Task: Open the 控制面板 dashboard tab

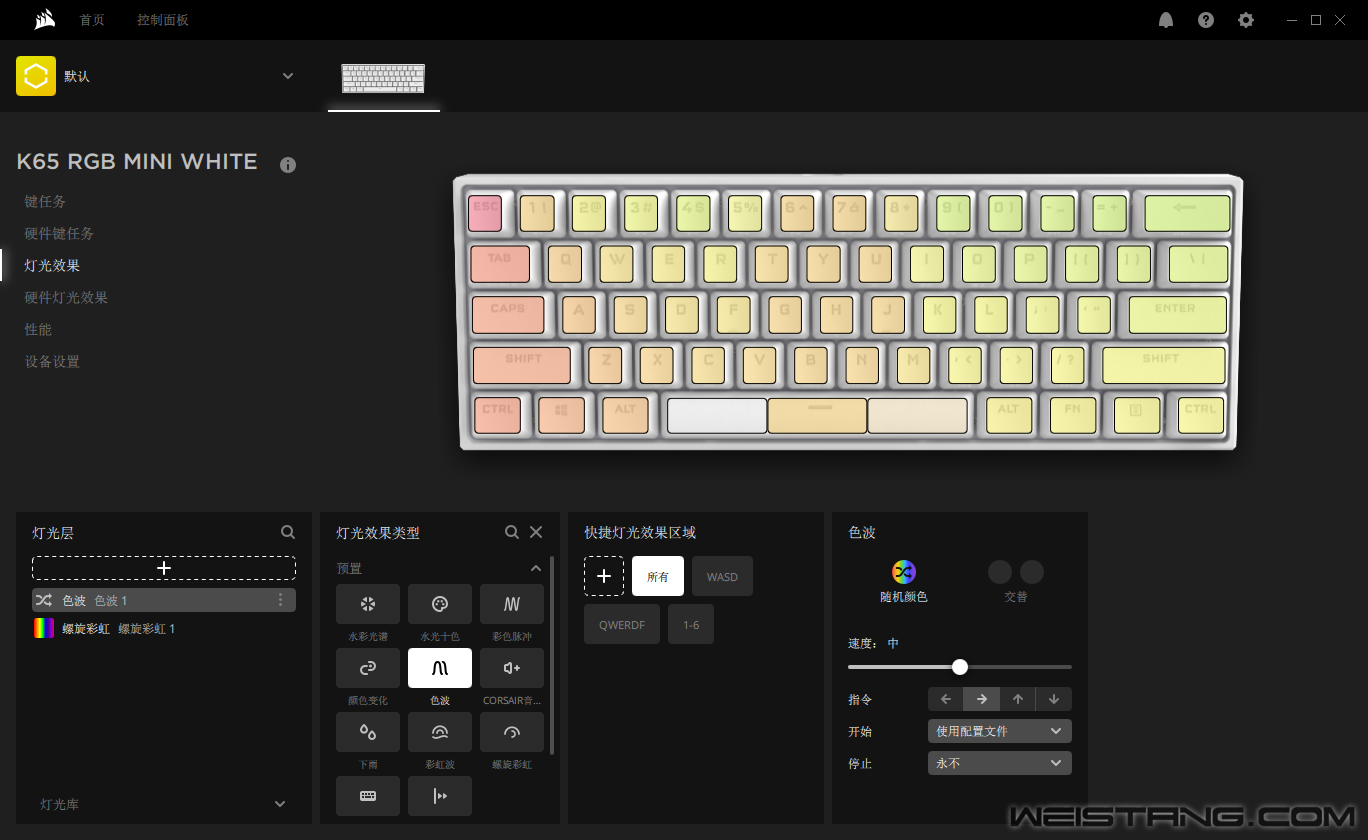Action: click(x=163, y=20)
